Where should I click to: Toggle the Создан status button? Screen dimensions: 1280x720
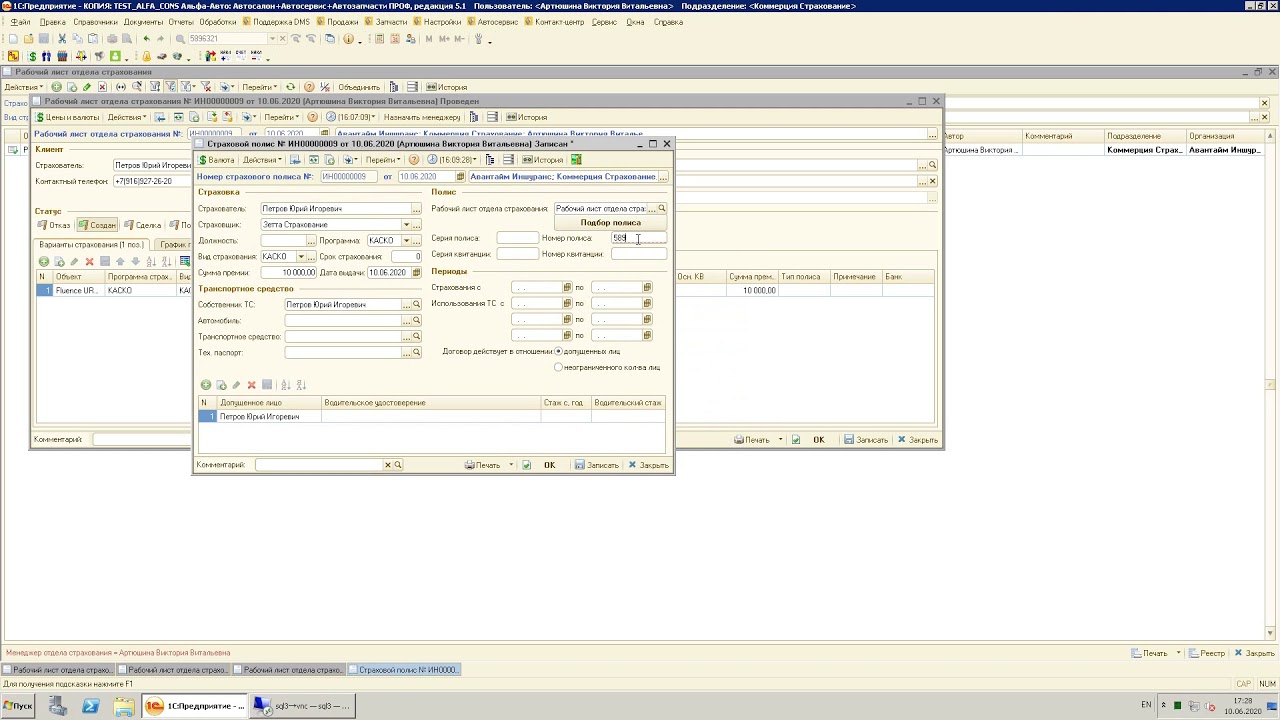coord(98,225)
